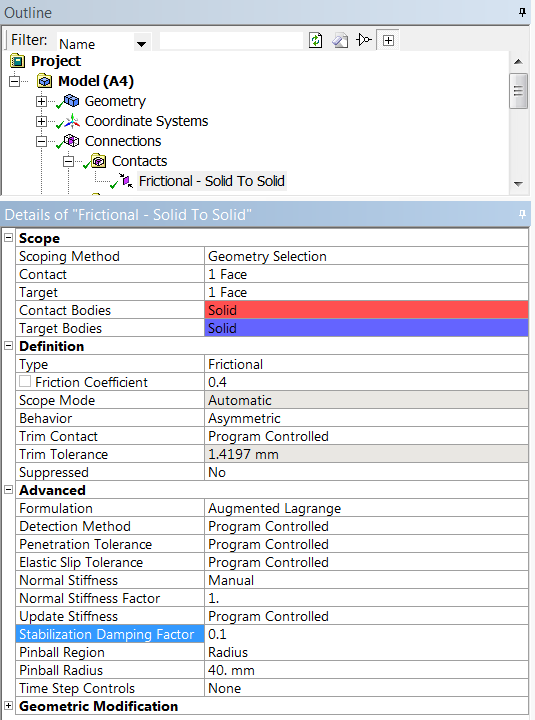Collapse the Advanced section toggle box

(x=9, y=490)
